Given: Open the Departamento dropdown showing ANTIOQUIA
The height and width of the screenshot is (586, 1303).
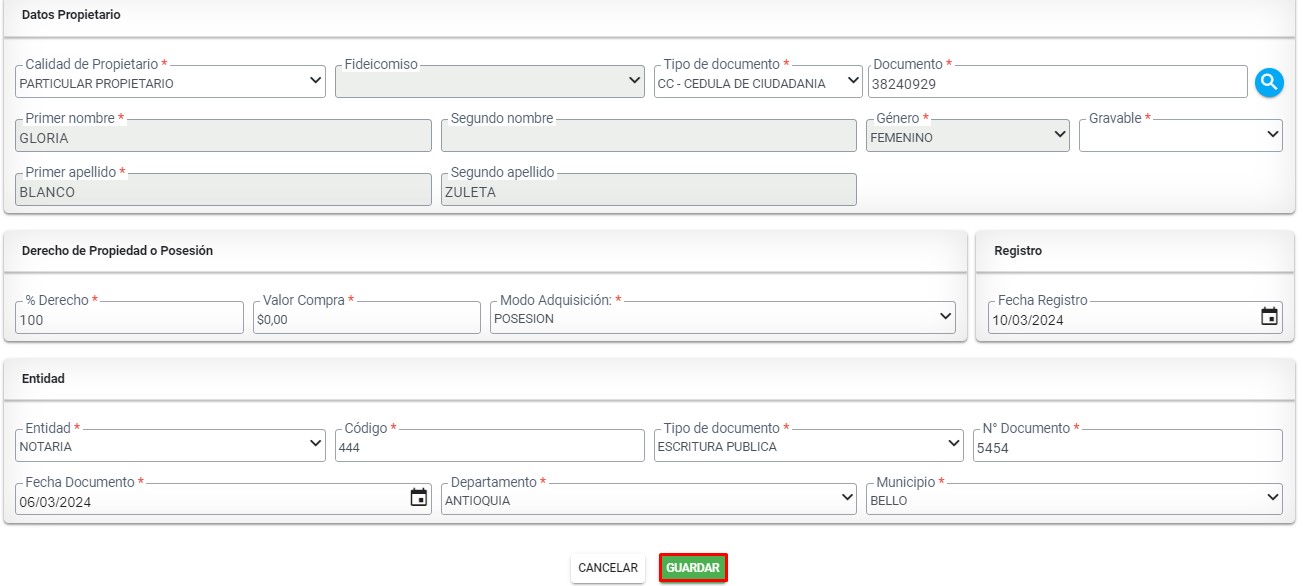Looking at the screenshot, I should (x=649, y=499).
